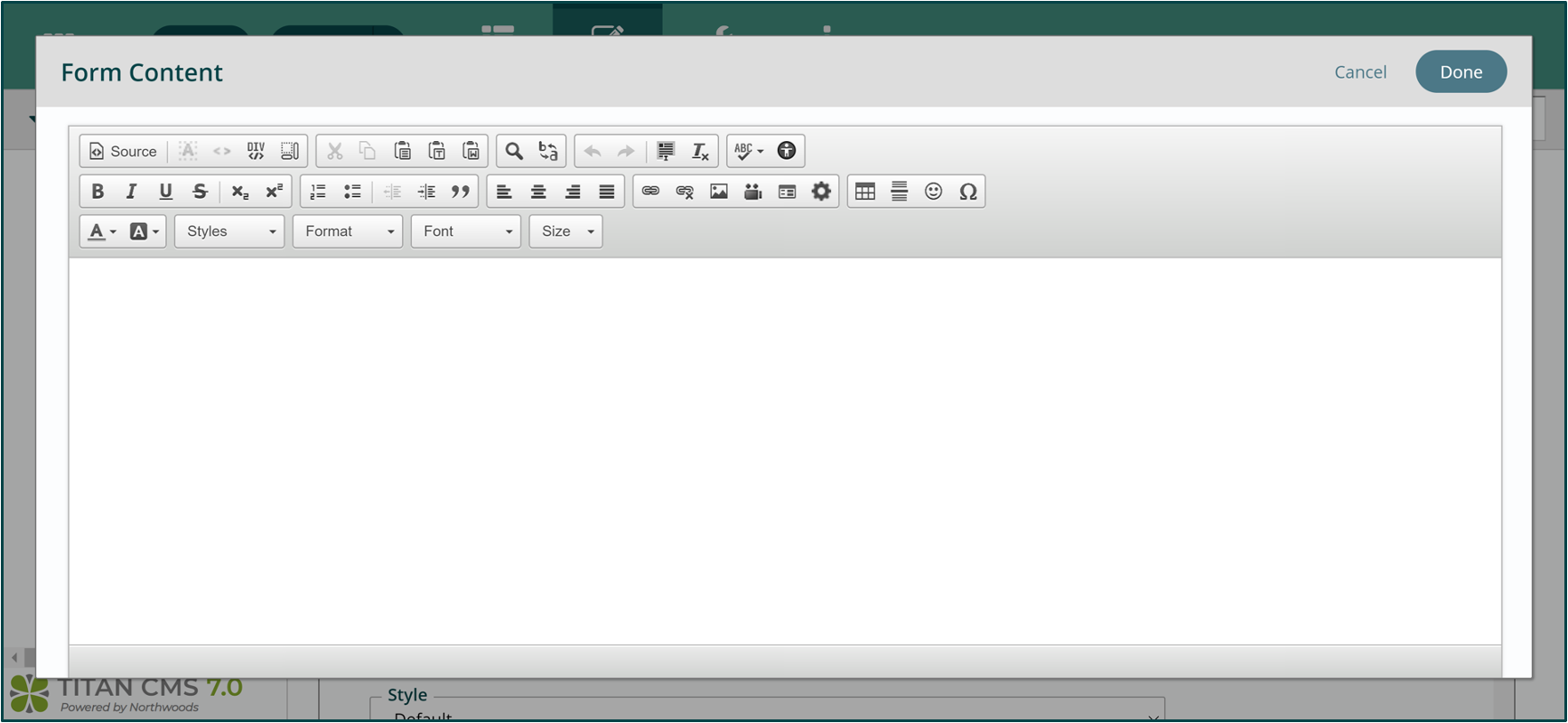Click the Decrease Indent icon
The height and width of the screenshot is (723, 1568).
392,192
